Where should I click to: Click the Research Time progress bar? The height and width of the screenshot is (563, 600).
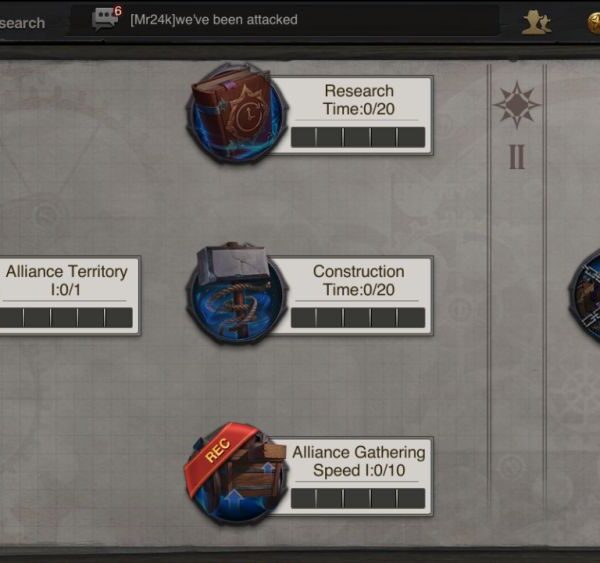point(358,137)
